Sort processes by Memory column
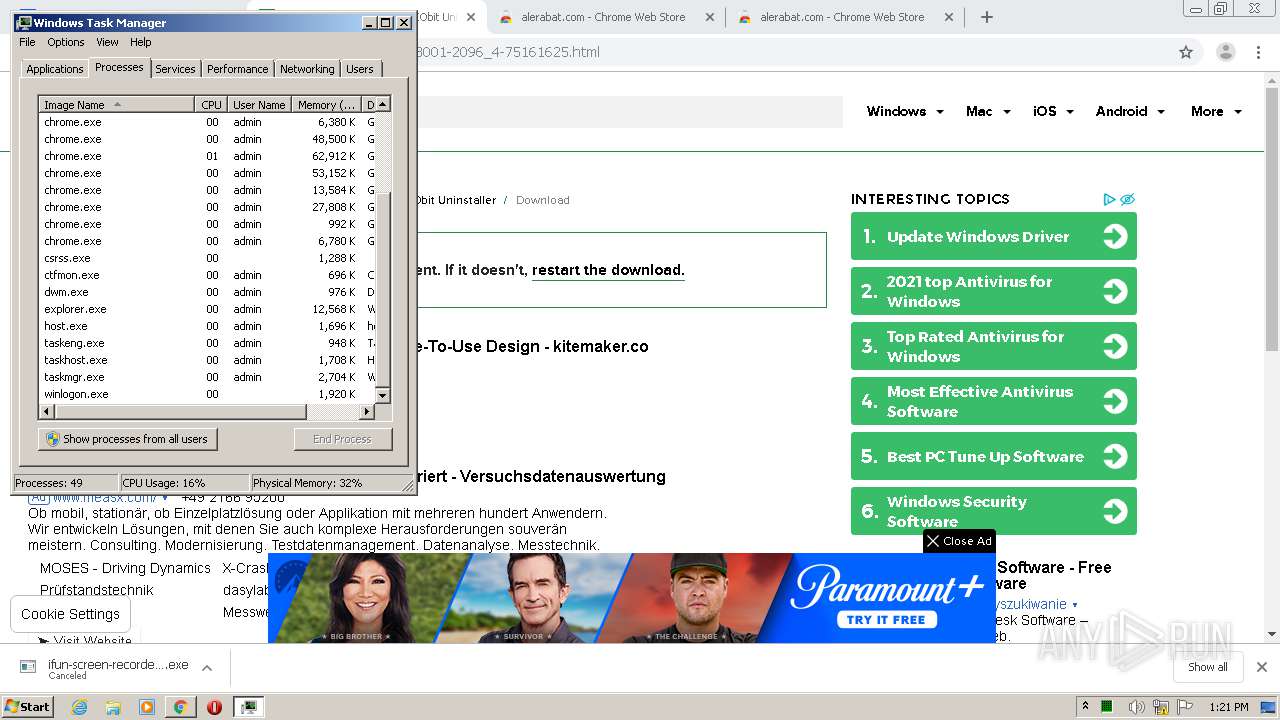The height and width of the screenshot is (720, 1280). [326, 105]
